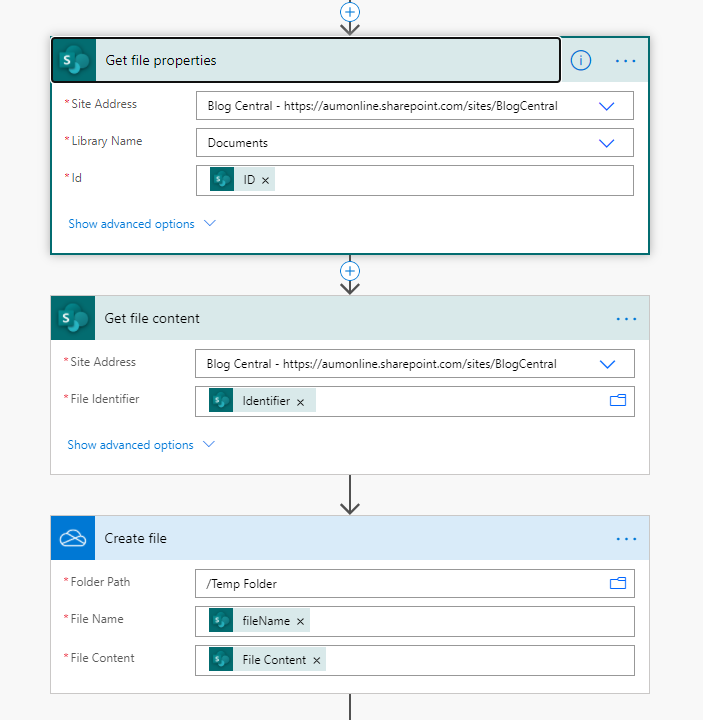Screen dimensions: 703x720
Task: Remove the File Content token
Action: 316,660
